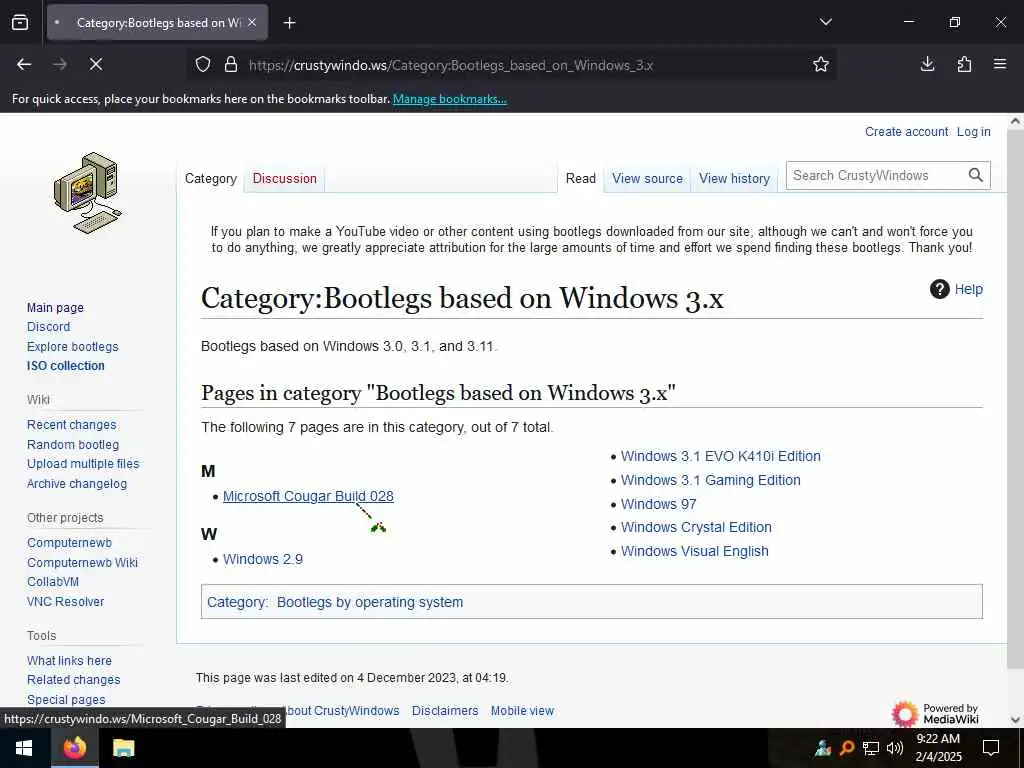Open ISO collection link
This screenshot has width=1024, height=768.
[x=65, y=366]
